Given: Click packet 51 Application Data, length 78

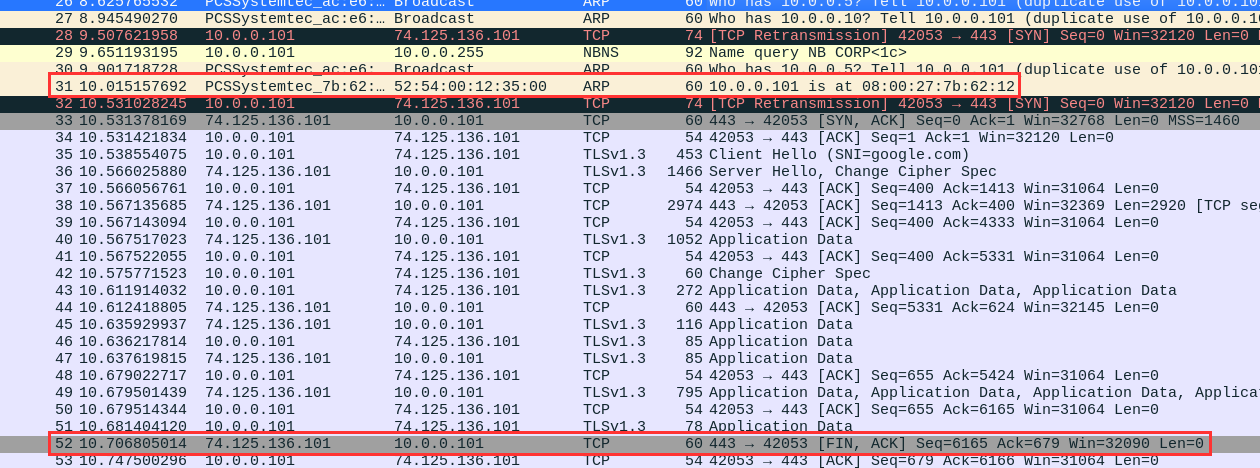Looking at the screenshot, I should (x=630, y=426).
